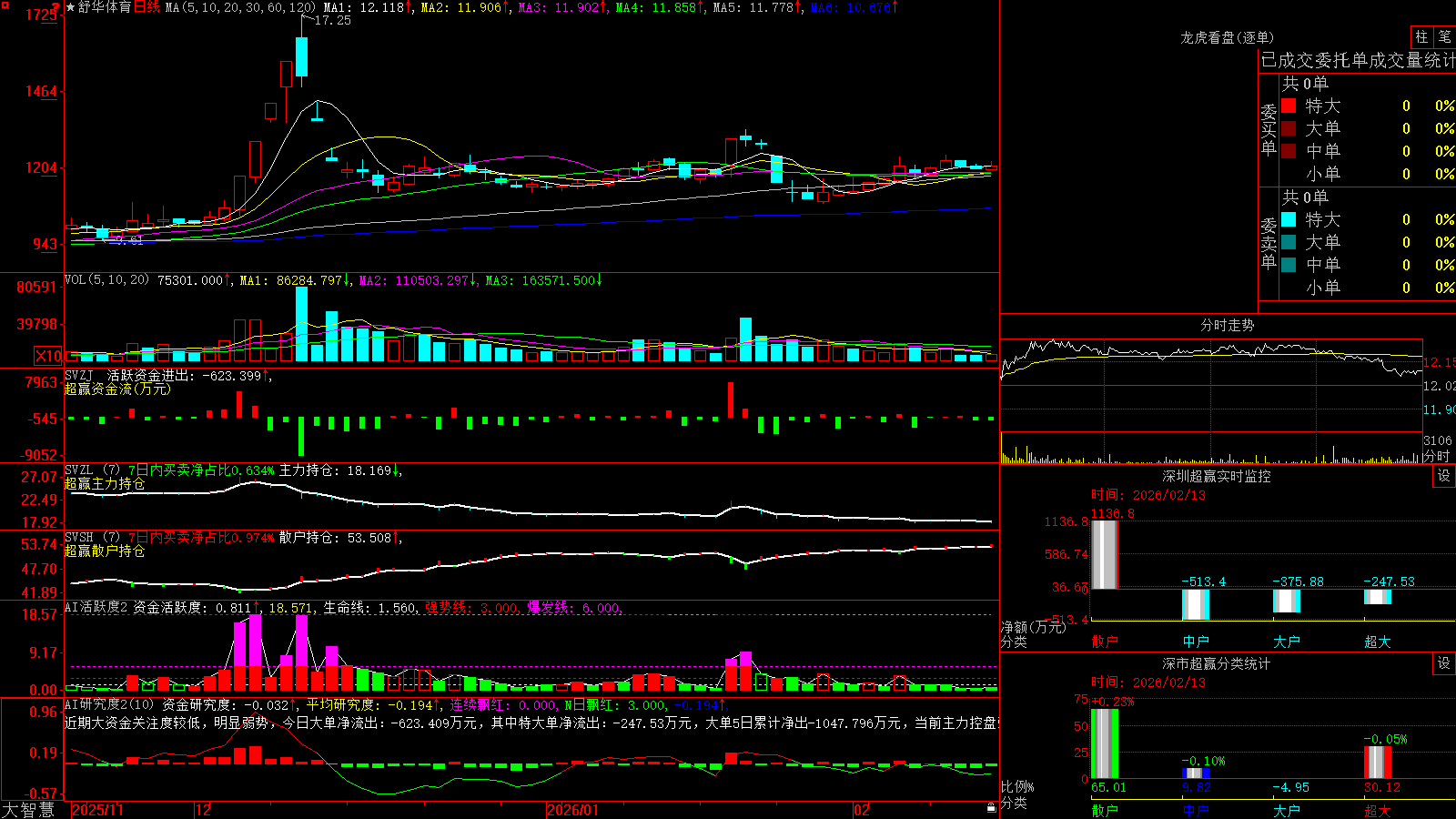Image resolution: width=1456 pixels, height=819 pixels.
Task: Click the 超赢资金流(万元) indicator label
Action: point(117,389)
